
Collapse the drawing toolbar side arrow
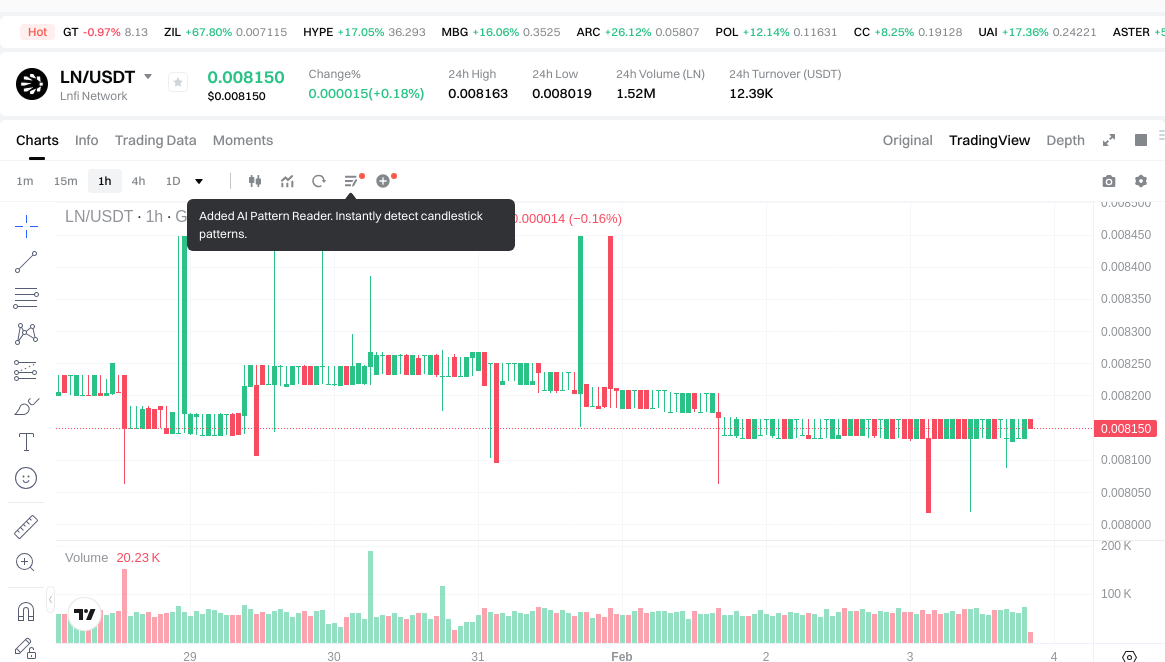[51, 602]
